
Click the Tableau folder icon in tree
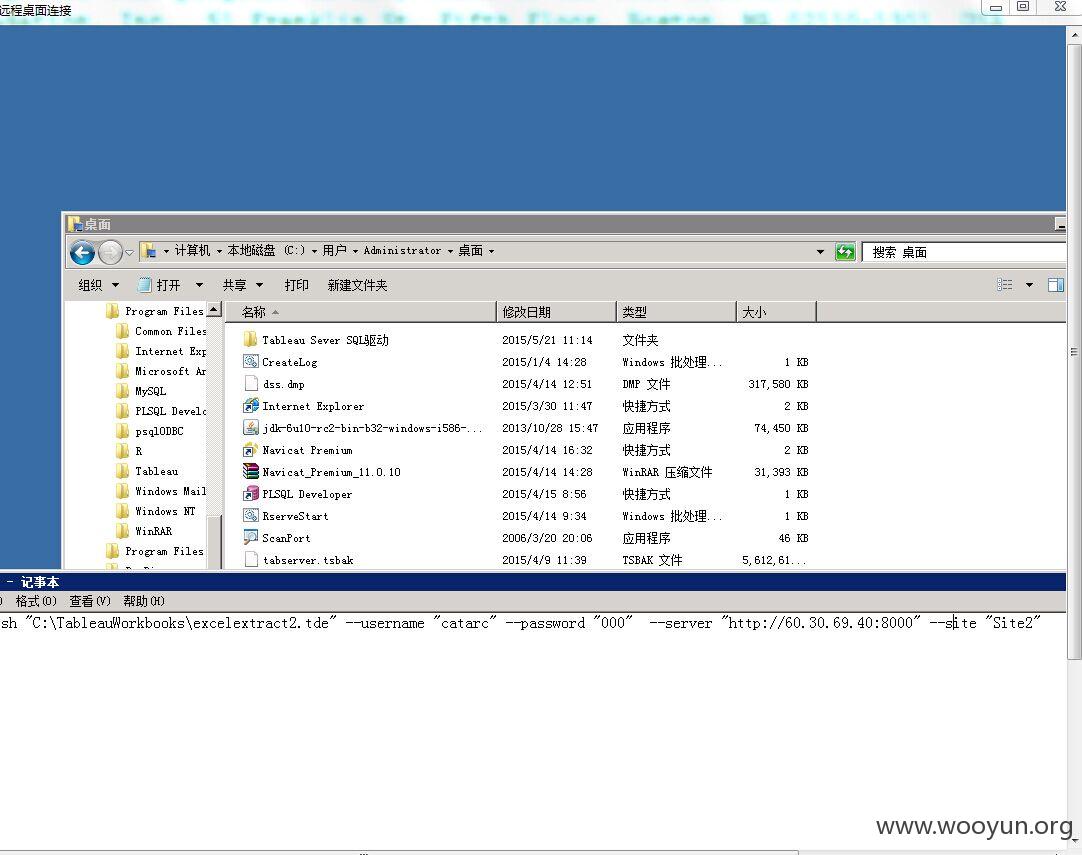point(122,471)
